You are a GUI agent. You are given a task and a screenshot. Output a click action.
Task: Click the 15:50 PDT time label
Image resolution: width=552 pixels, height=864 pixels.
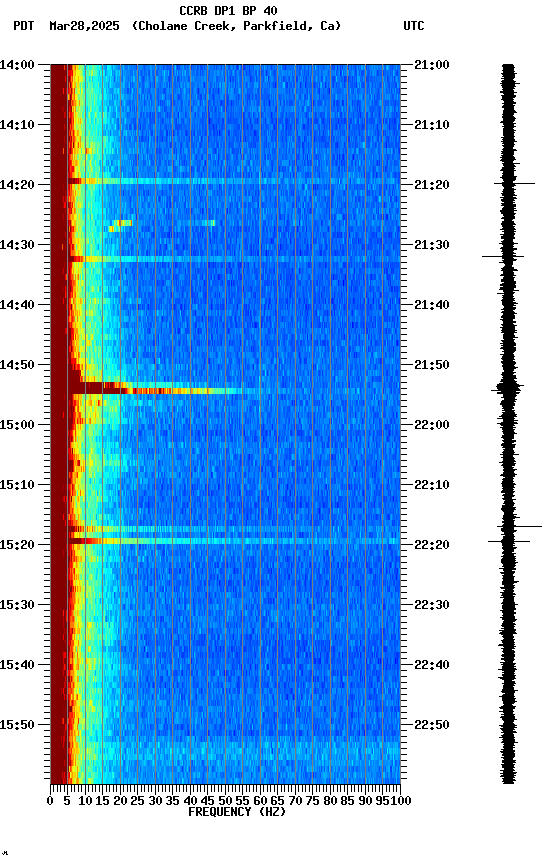(x=17, y=725)
